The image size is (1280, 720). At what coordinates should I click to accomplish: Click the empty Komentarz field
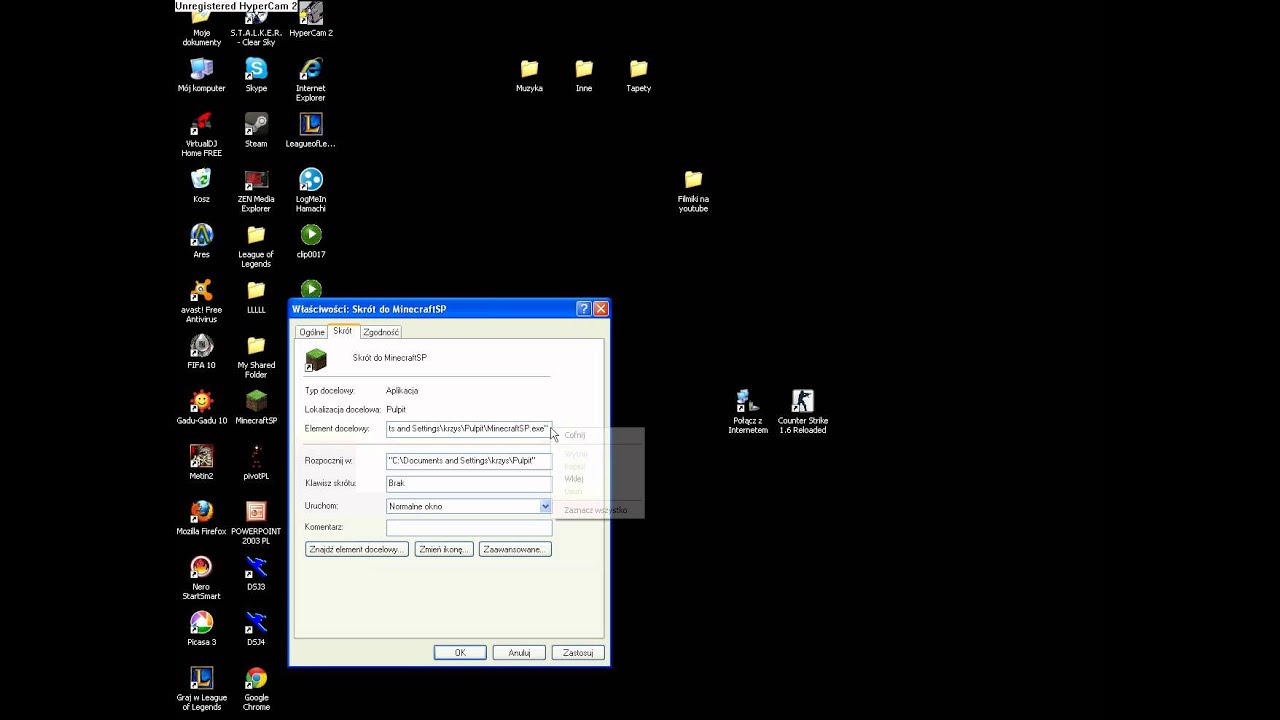click(x=468, y=527)
